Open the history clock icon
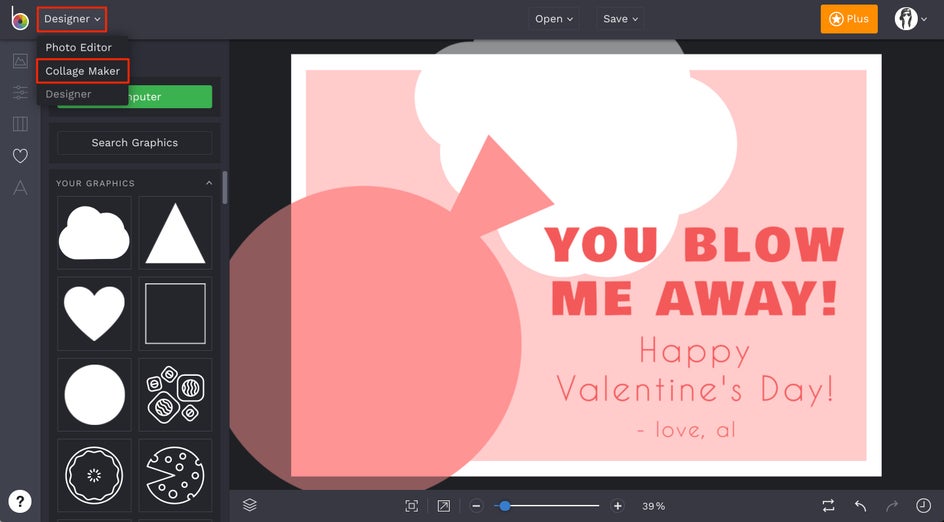Image resolution: width=944 pixels, height=522 pixels. click(x=923, y=506)
